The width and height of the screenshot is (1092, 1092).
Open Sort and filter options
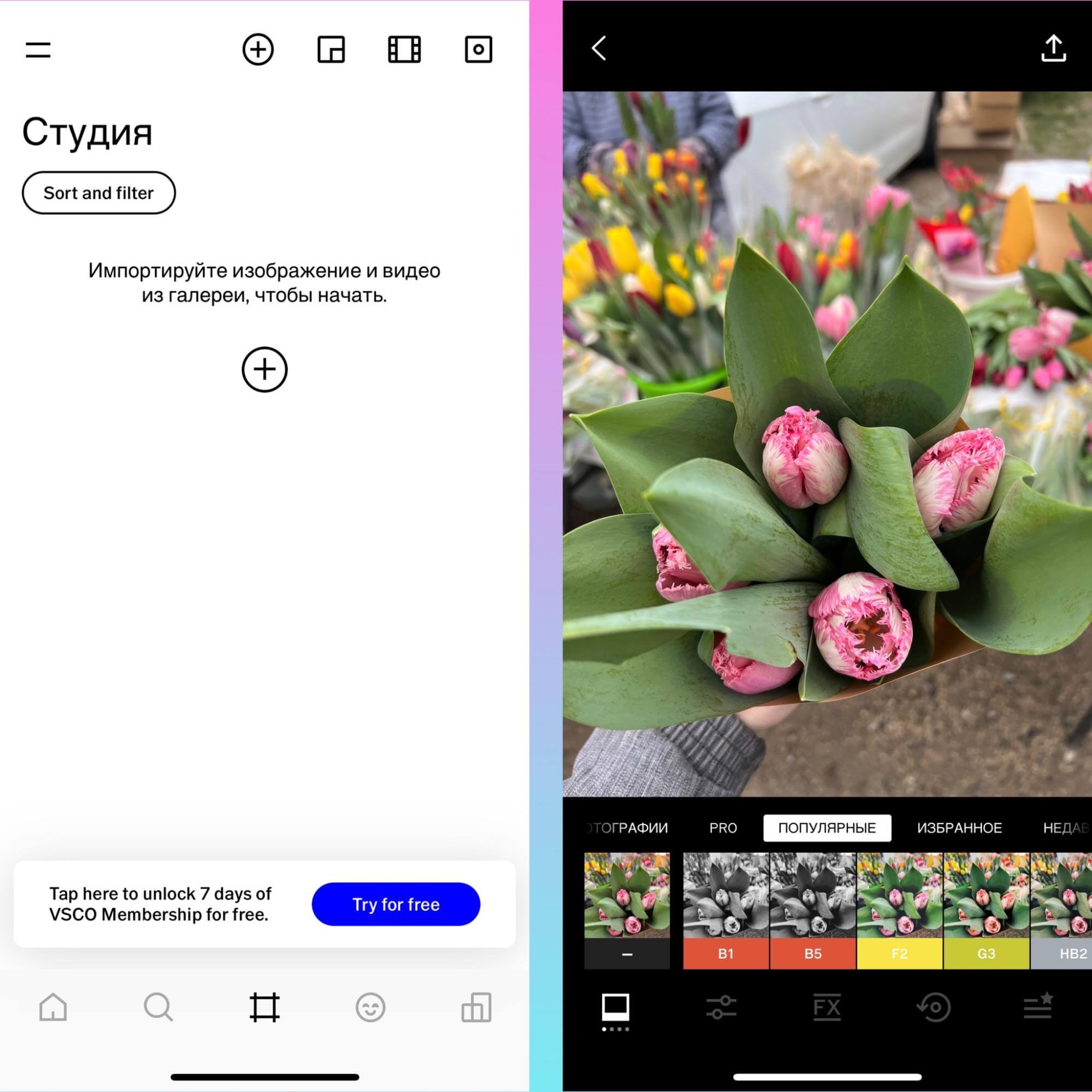[99, 193]
